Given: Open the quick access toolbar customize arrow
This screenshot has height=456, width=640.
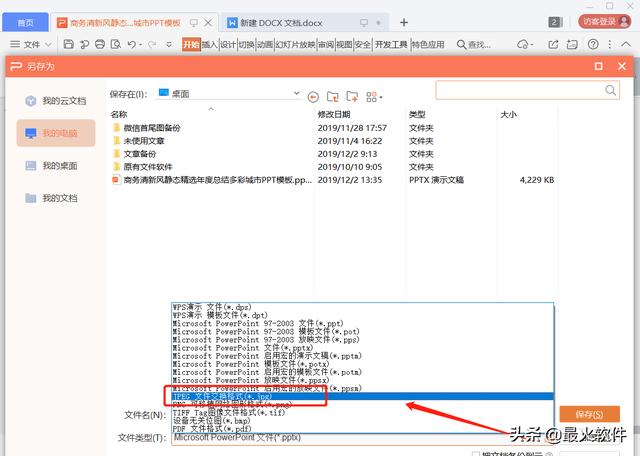Looking at the screenshot, I should tap(169, 44).
